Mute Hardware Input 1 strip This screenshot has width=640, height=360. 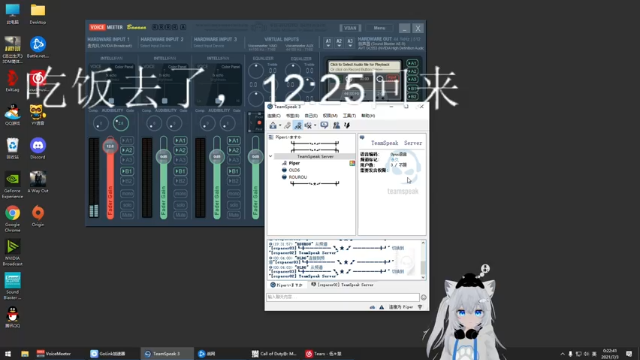127,215
